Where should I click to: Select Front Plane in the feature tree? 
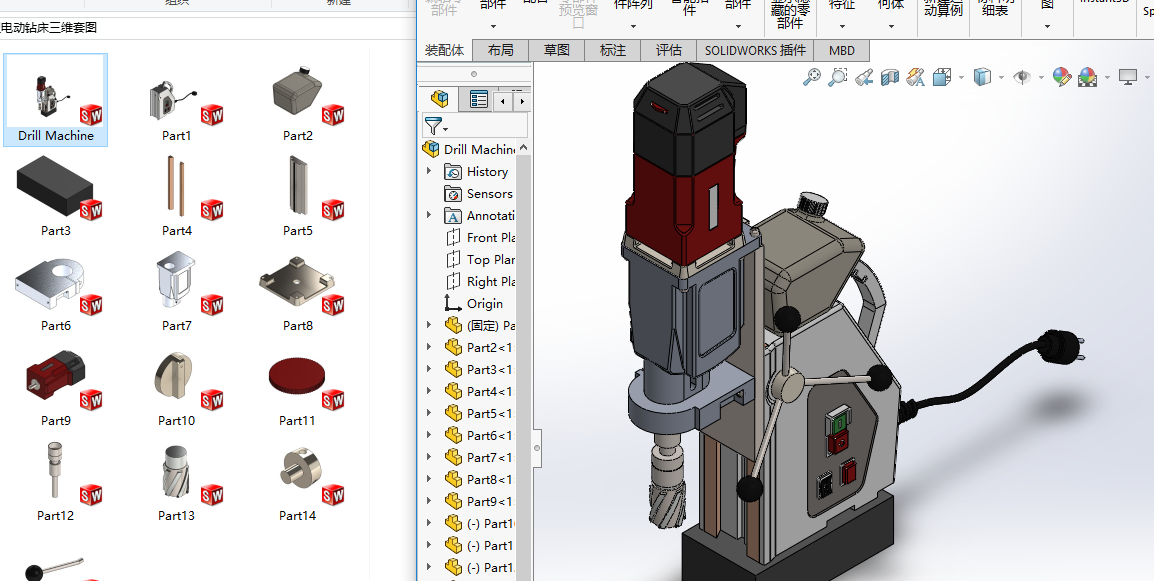pos(490,238)
